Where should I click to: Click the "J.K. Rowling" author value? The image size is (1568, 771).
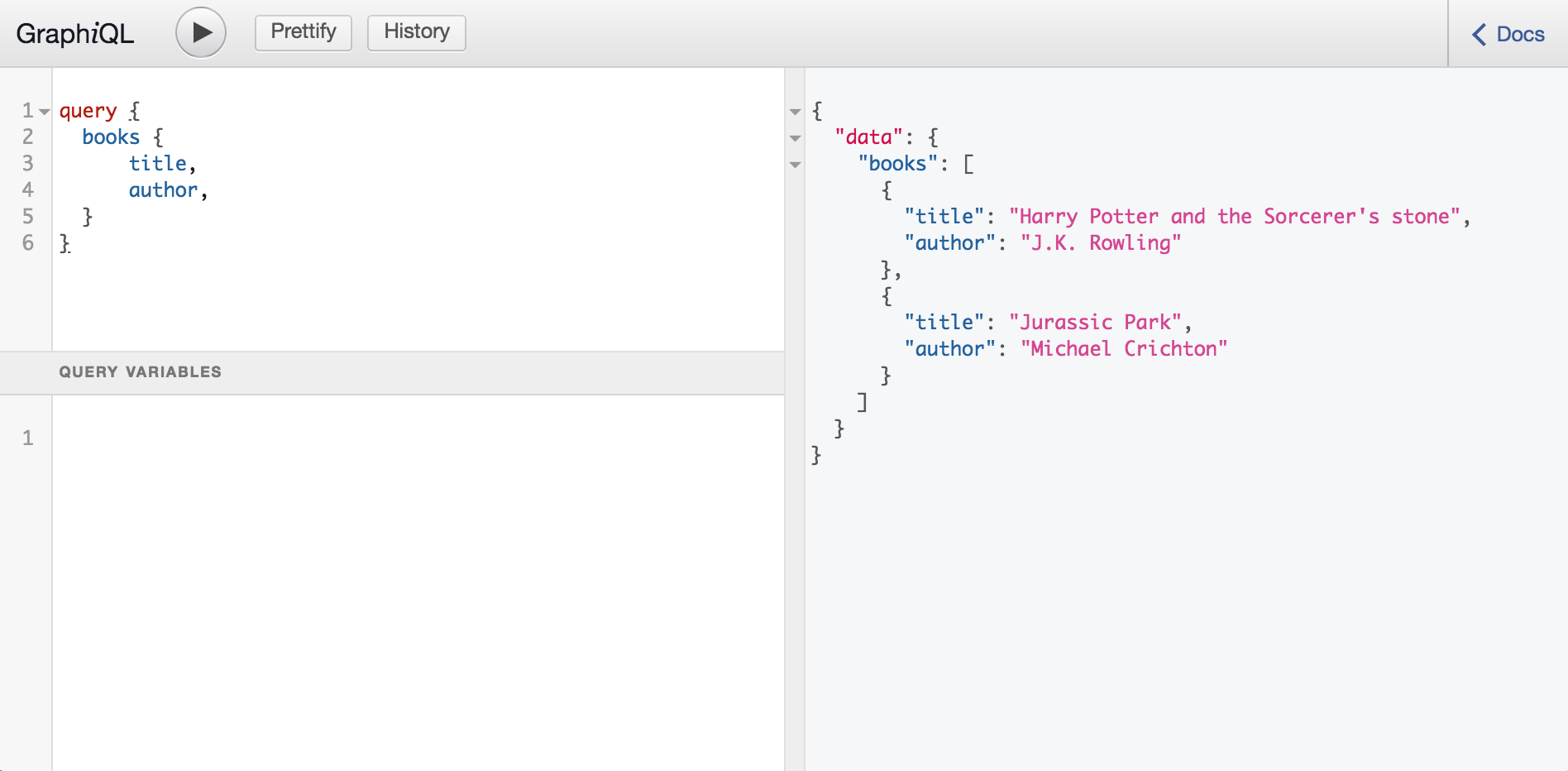click(x=1100, y=243)
